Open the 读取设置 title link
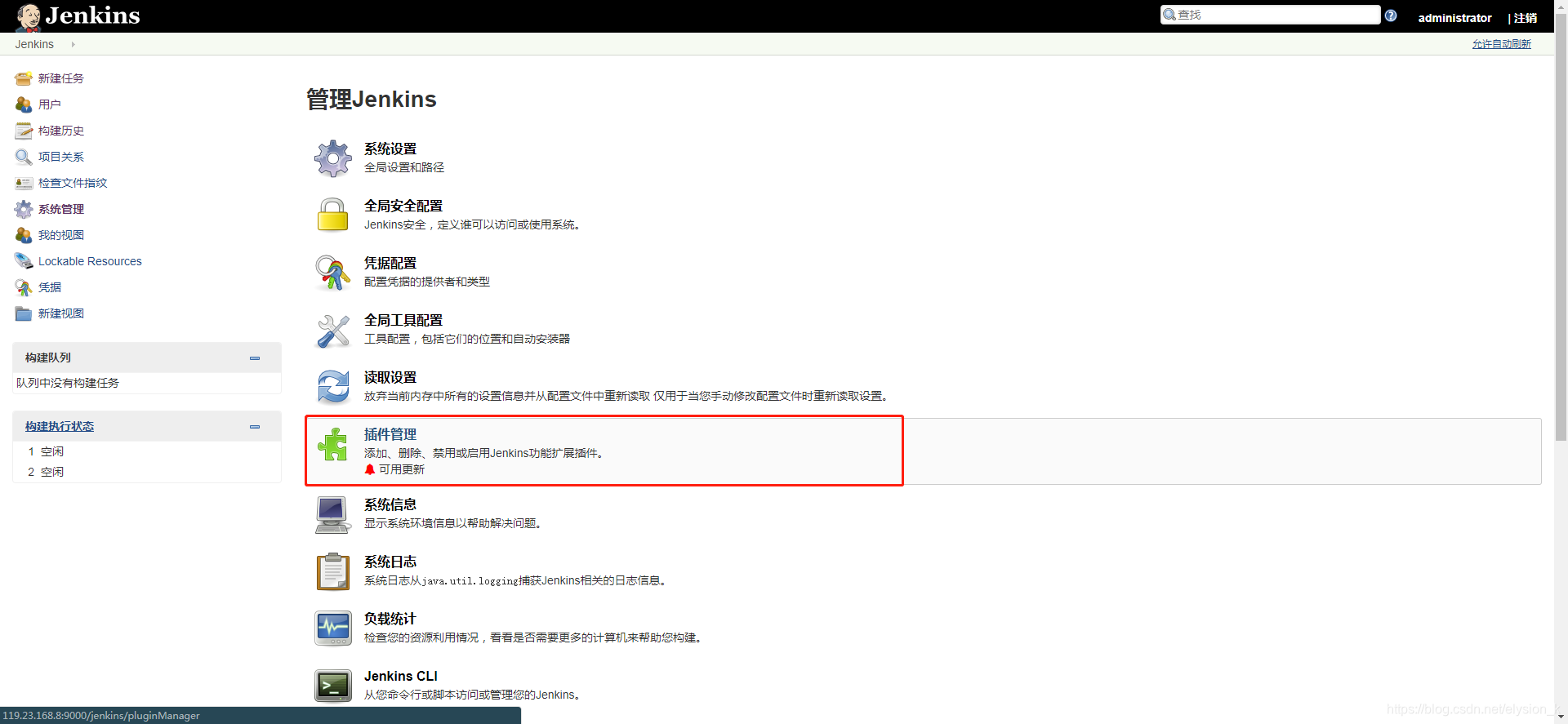This screenshot has height=724, width=1568. click(x=390, y=377)
